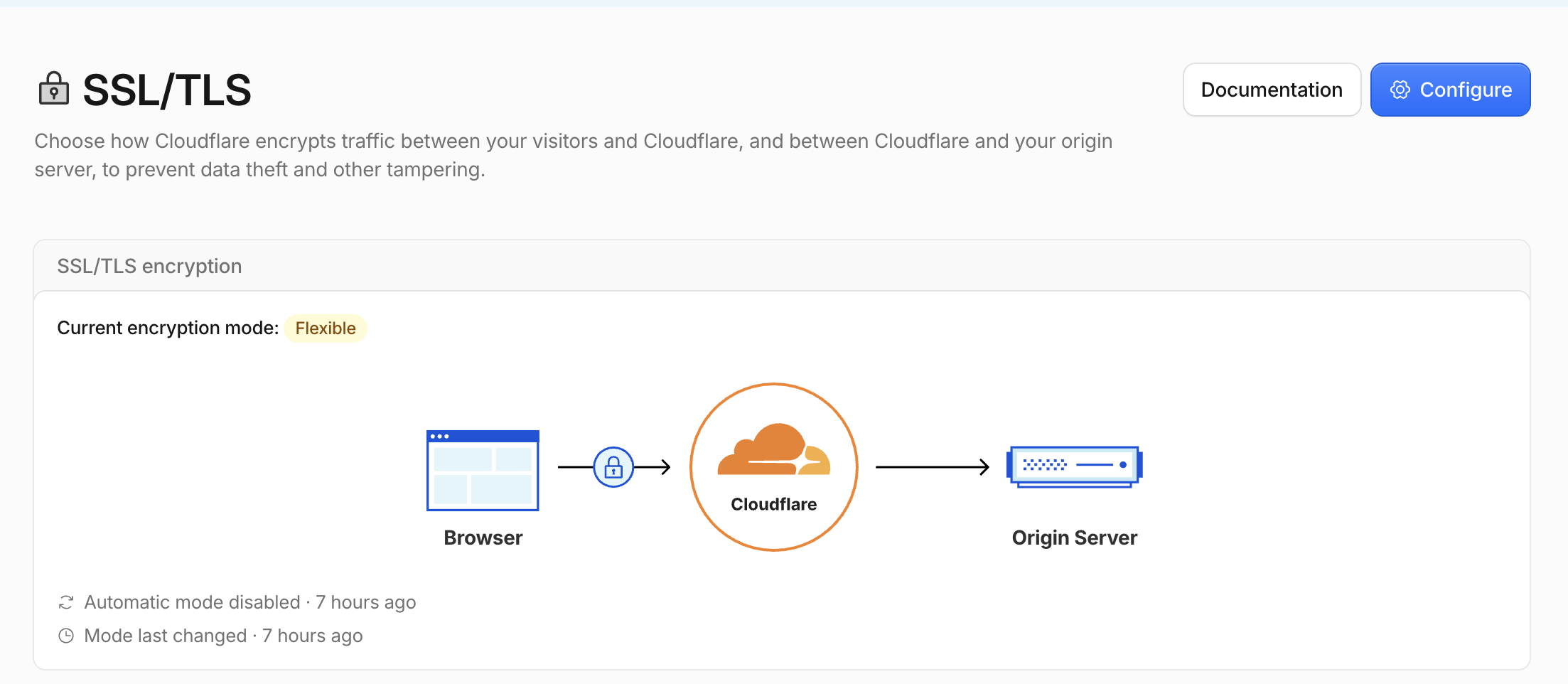Click the description paragraph starting 'Choose how Cloudflare'

(574, 155)
